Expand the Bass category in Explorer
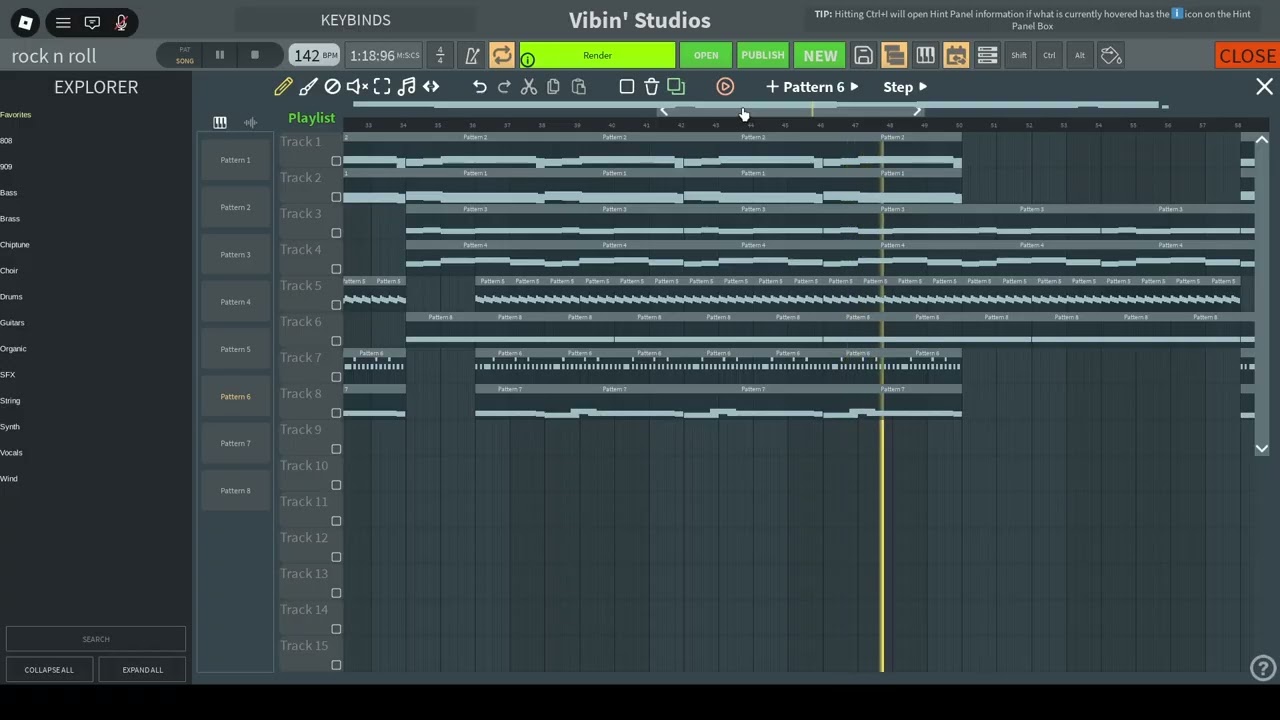The height and width of the screenshot is (720, 1280). pos(8,193)
